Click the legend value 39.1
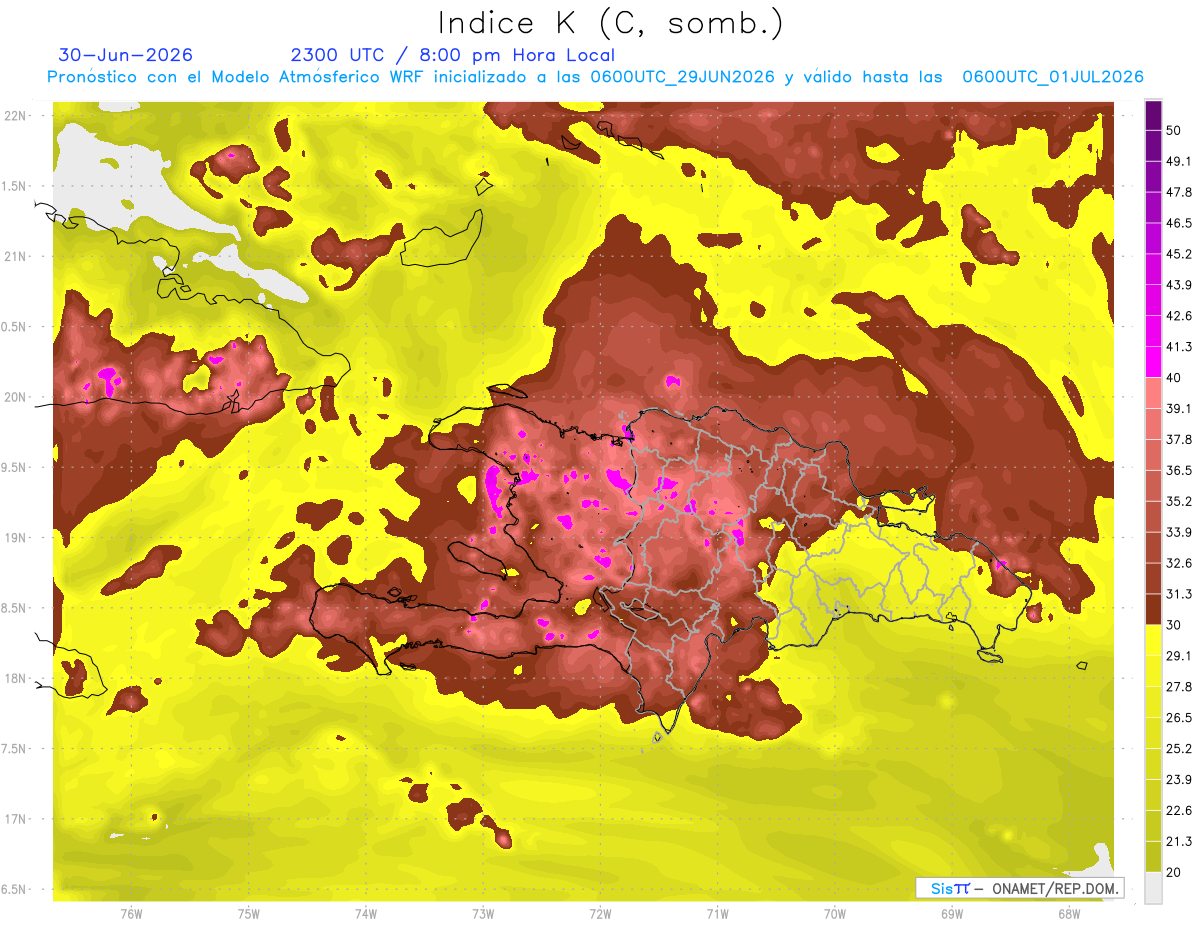The height and width of the screenshot is (927, 1200). point(1178,408)
